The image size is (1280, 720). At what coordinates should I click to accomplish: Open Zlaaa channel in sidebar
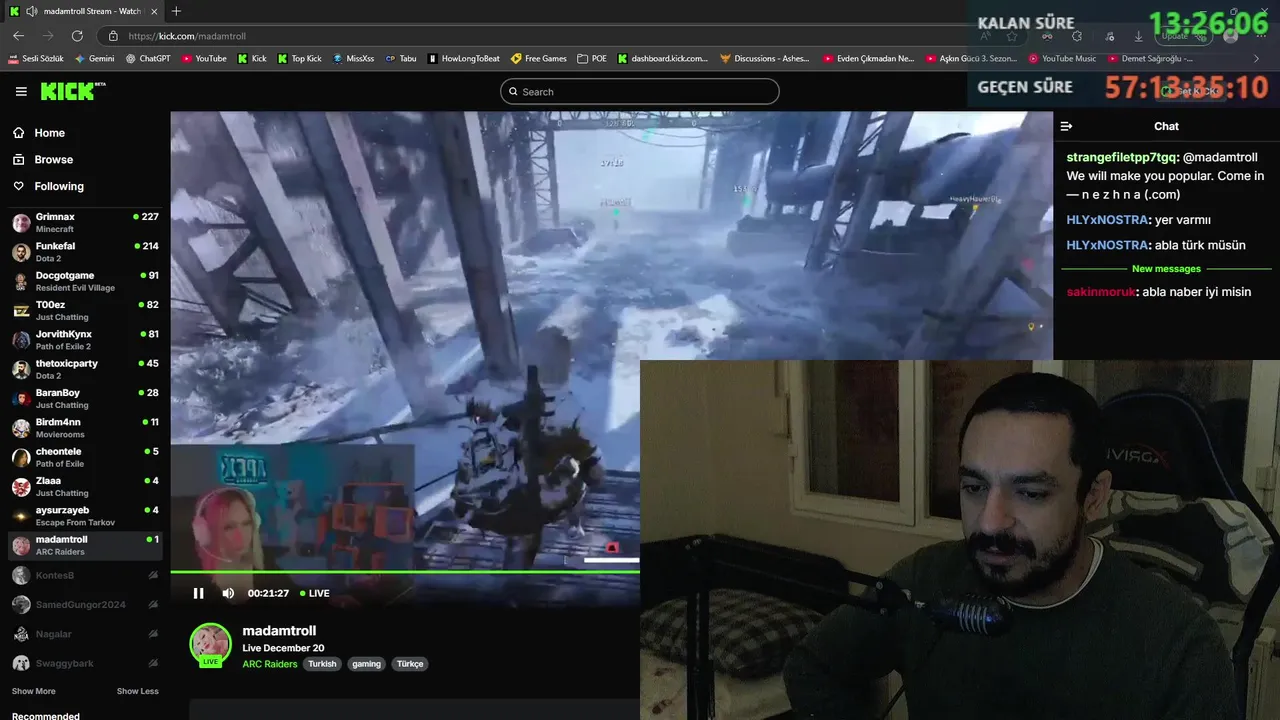click(x=84, y=486)
